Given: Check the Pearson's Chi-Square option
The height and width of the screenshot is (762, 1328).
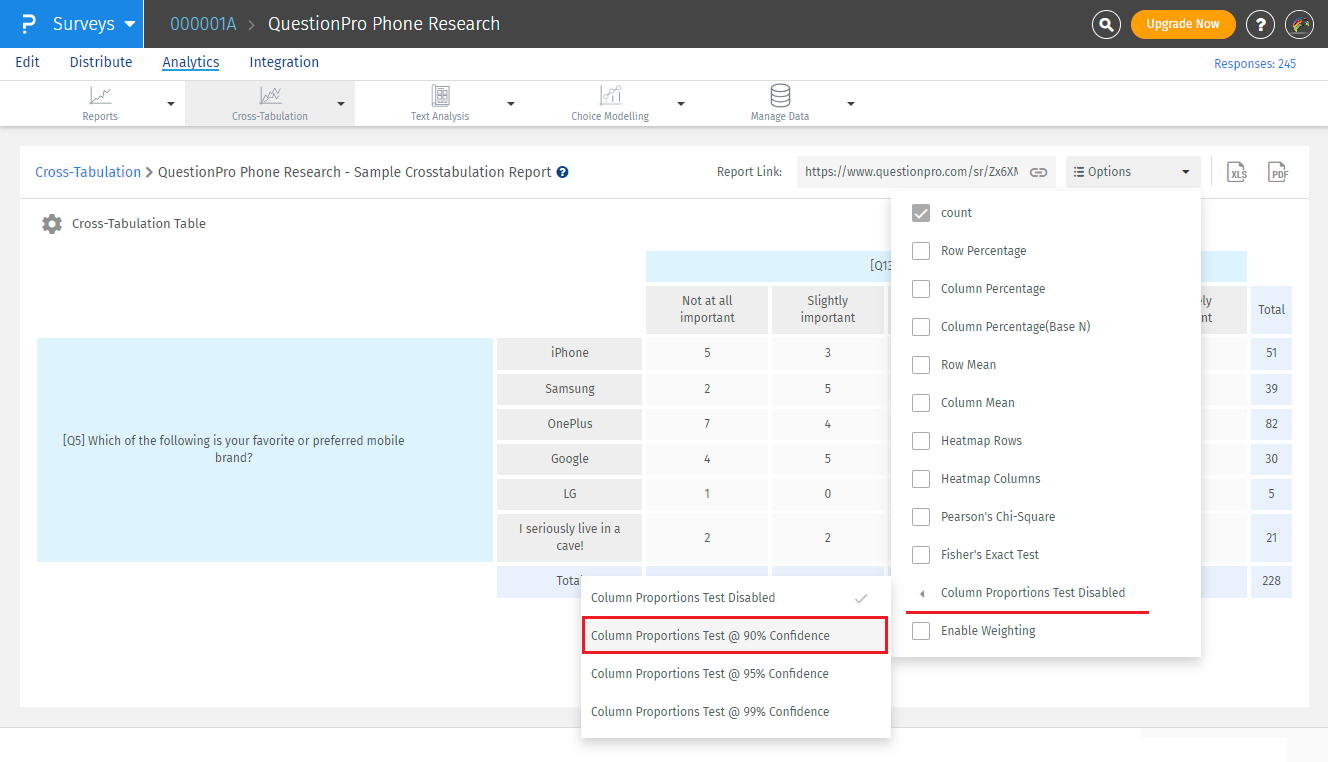Looking at the screenshot, I should (921, 517).
